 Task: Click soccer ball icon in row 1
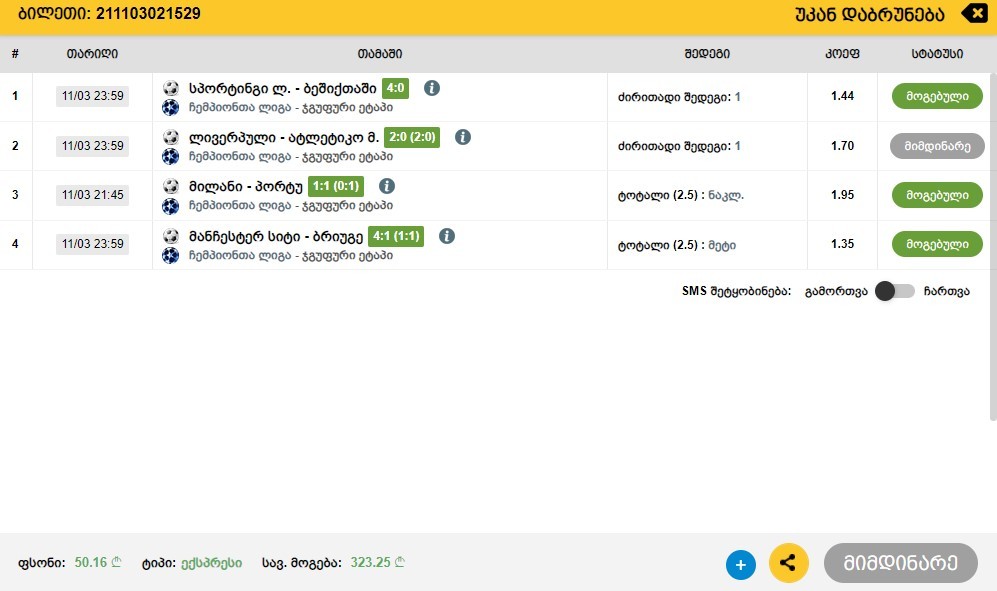[170, 88]
